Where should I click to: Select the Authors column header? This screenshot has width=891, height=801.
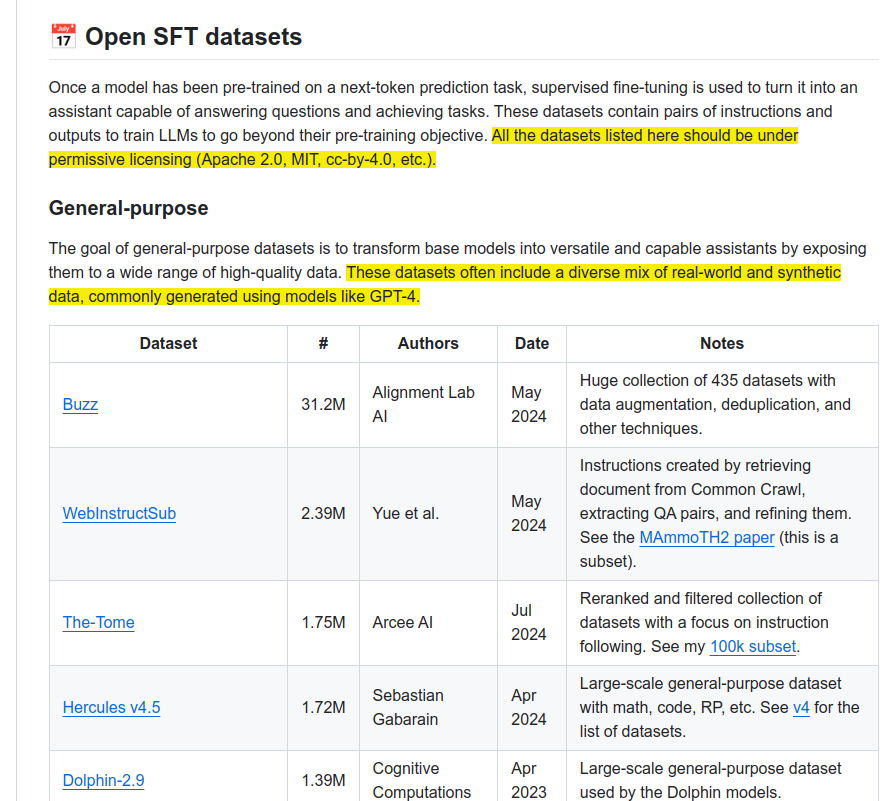(428, 343)
